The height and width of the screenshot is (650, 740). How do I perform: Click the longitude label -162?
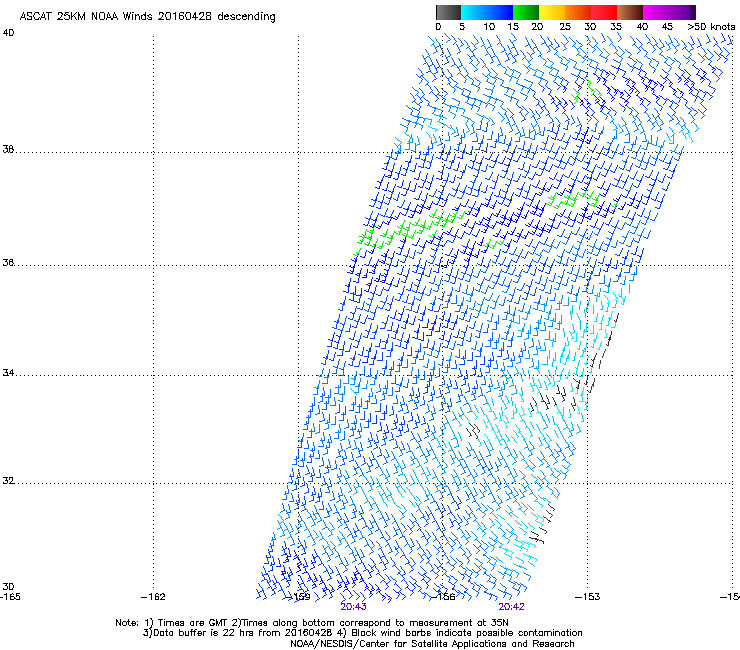click(153, 597)
